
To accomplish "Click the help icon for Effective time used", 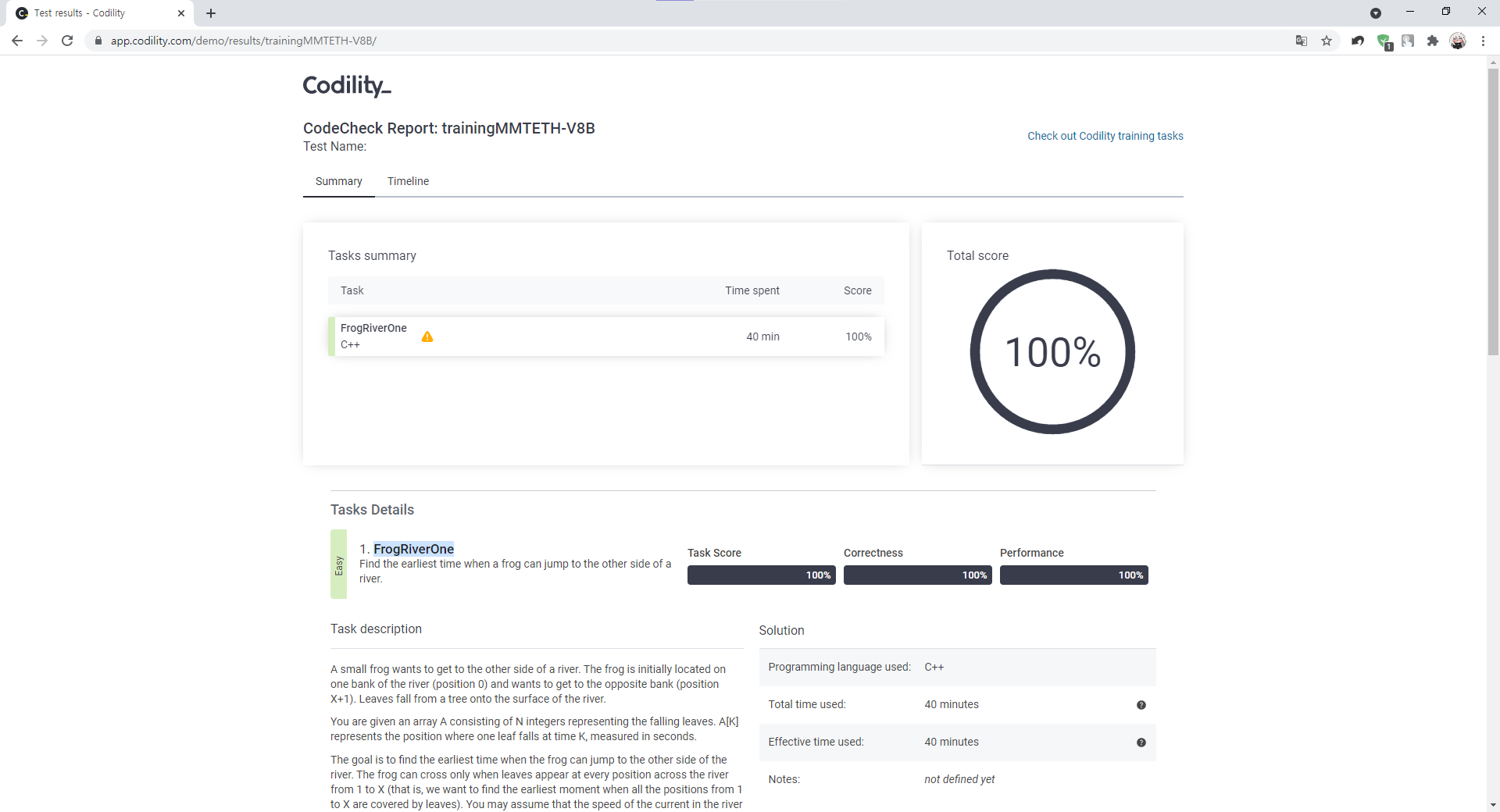I will pyautogui.click(x=1141, y=743).
